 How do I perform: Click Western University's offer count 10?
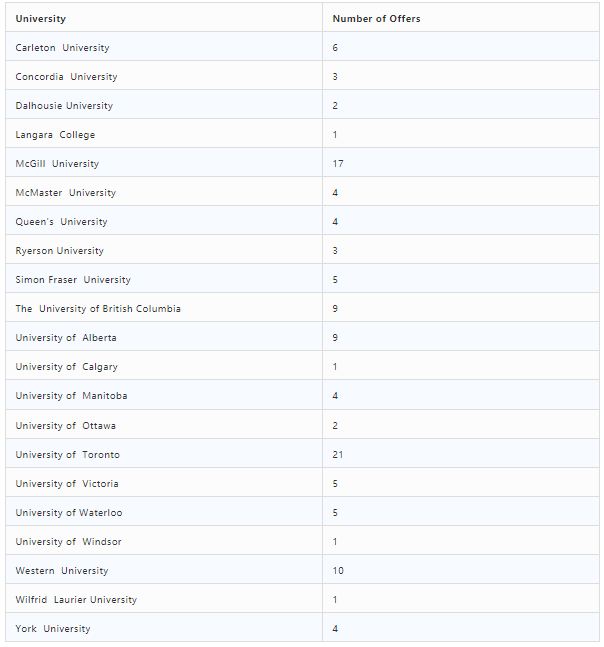[338, 571]
